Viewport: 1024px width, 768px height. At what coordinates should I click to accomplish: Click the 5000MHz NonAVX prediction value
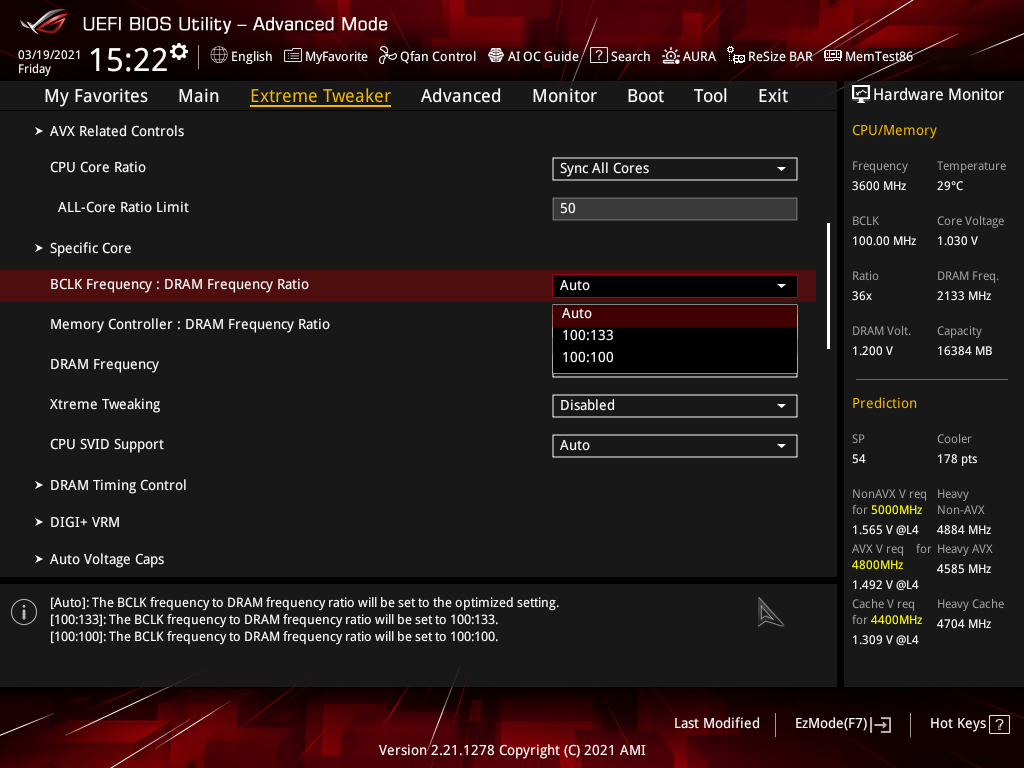coord(897,510)
